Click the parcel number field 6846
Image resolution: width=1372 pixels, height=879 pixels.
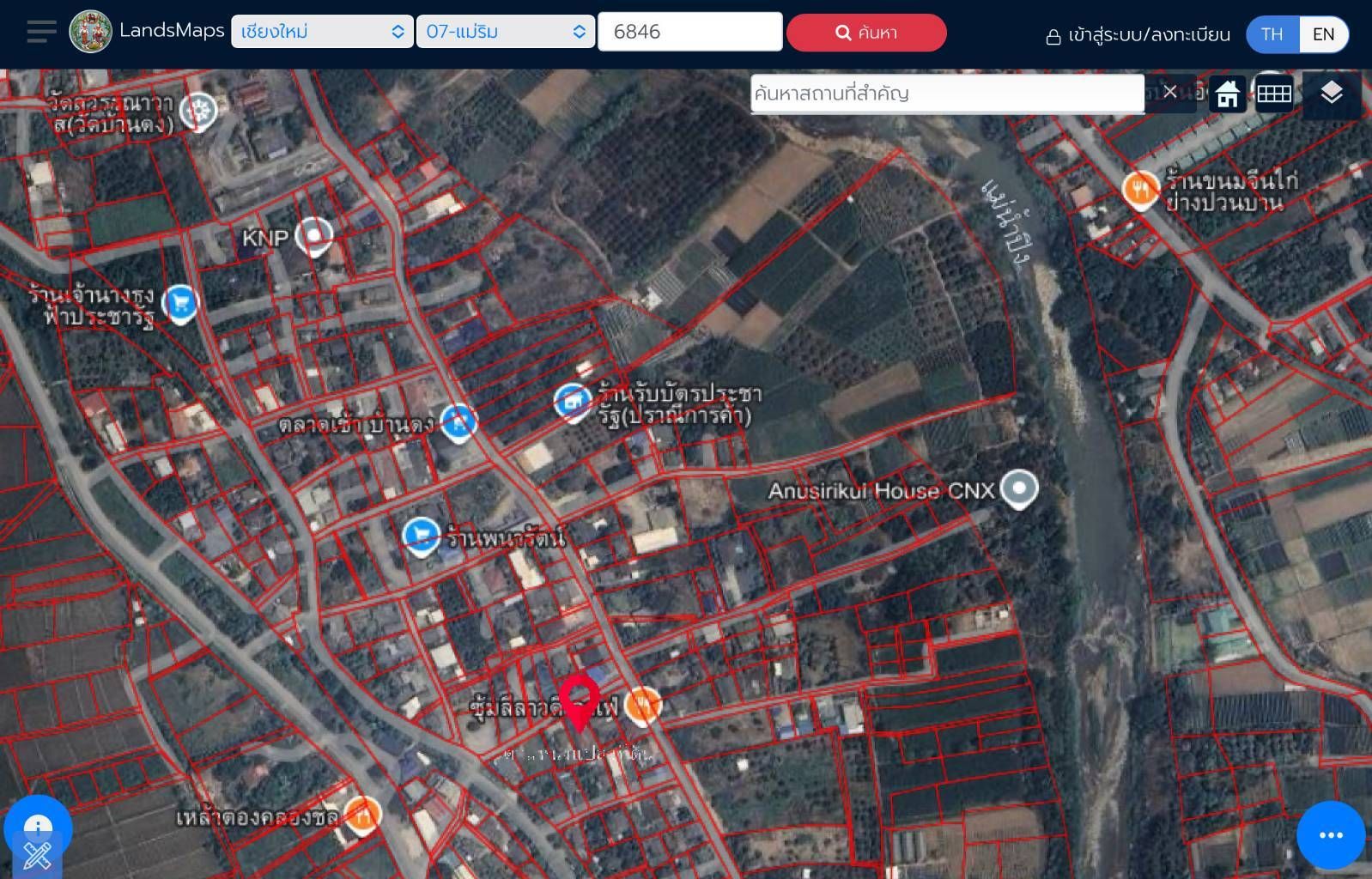pyautogui.click(x=689, y=32)
